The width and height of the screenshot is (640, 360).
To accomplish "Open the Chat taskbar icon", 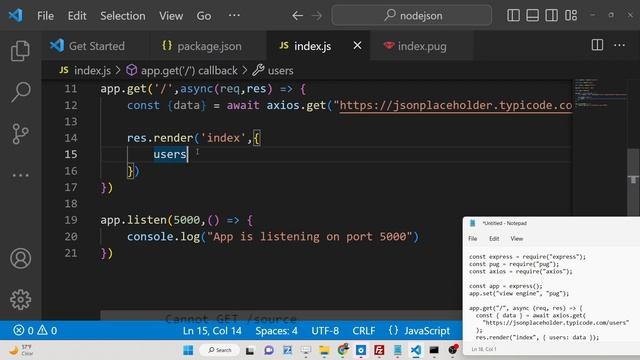I will [269, 350].
